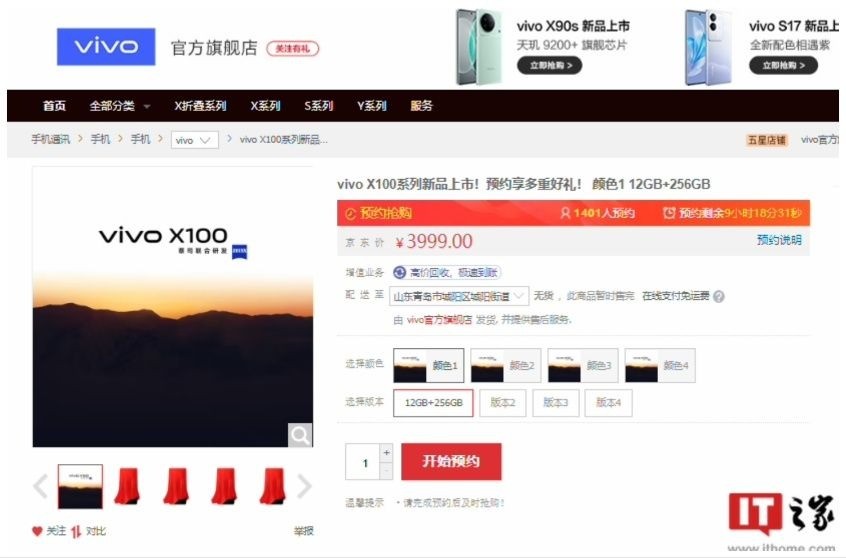Click the 对比 compare arrows icon
This screenshot has height=558, width=846.
point(76,532)
